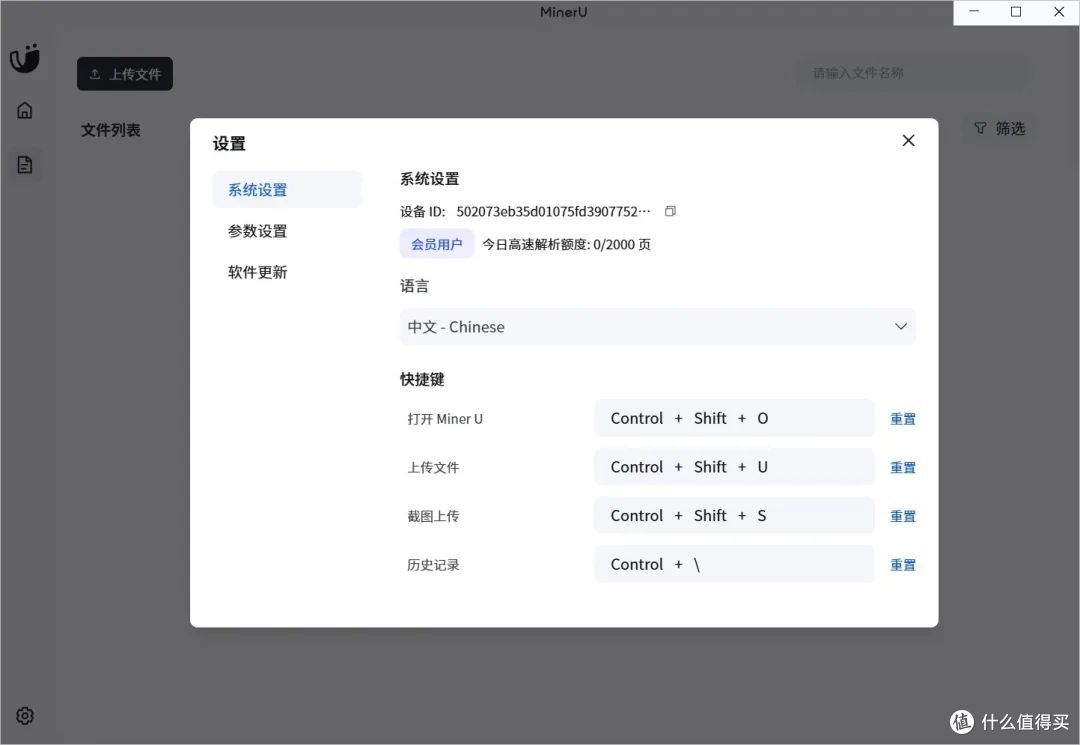
Task: Close the settings dialog with X
Action: click(908, 140)
